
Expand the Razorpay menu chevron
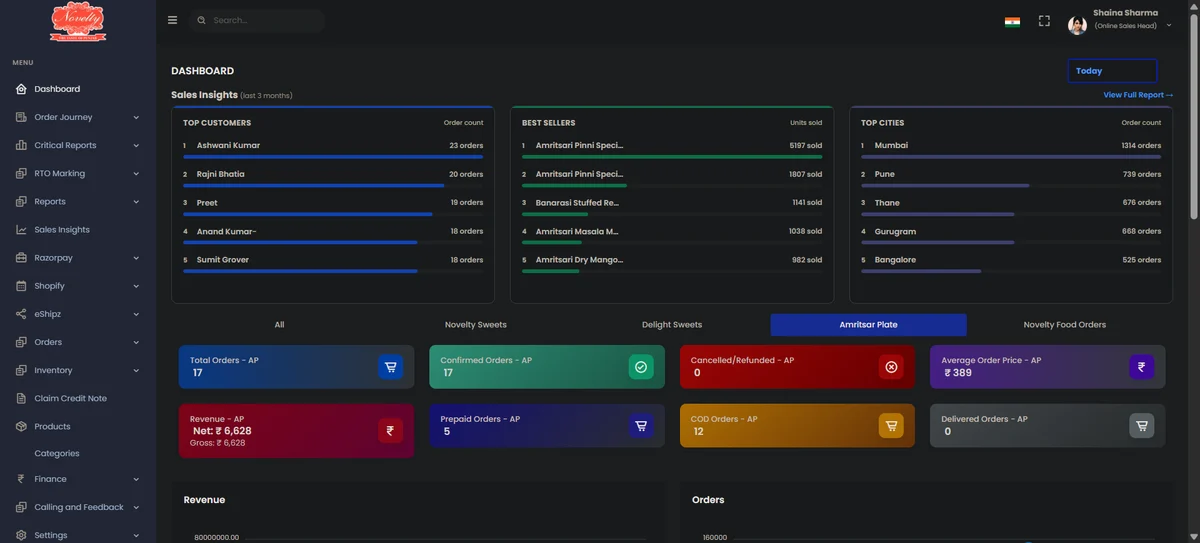(136, 258)
